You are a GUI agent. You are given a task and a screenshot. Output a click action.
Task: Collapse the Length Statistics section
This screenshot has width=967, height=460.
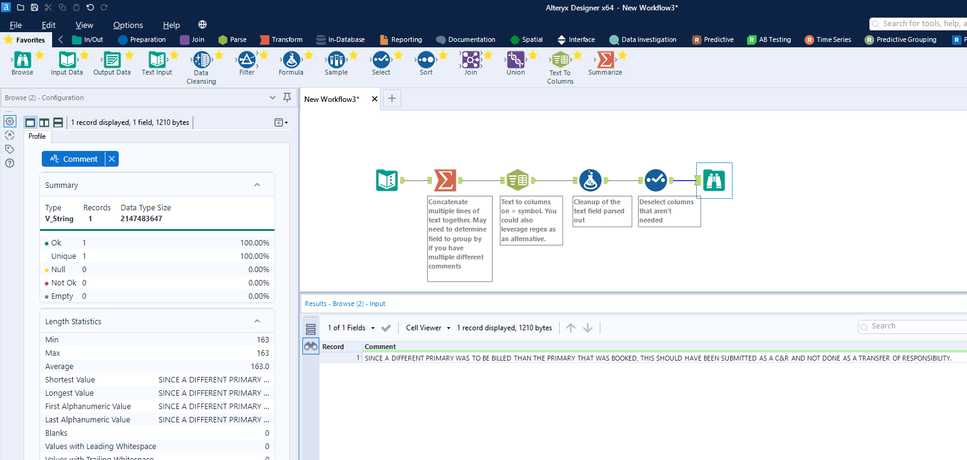(x=257, y=321)
